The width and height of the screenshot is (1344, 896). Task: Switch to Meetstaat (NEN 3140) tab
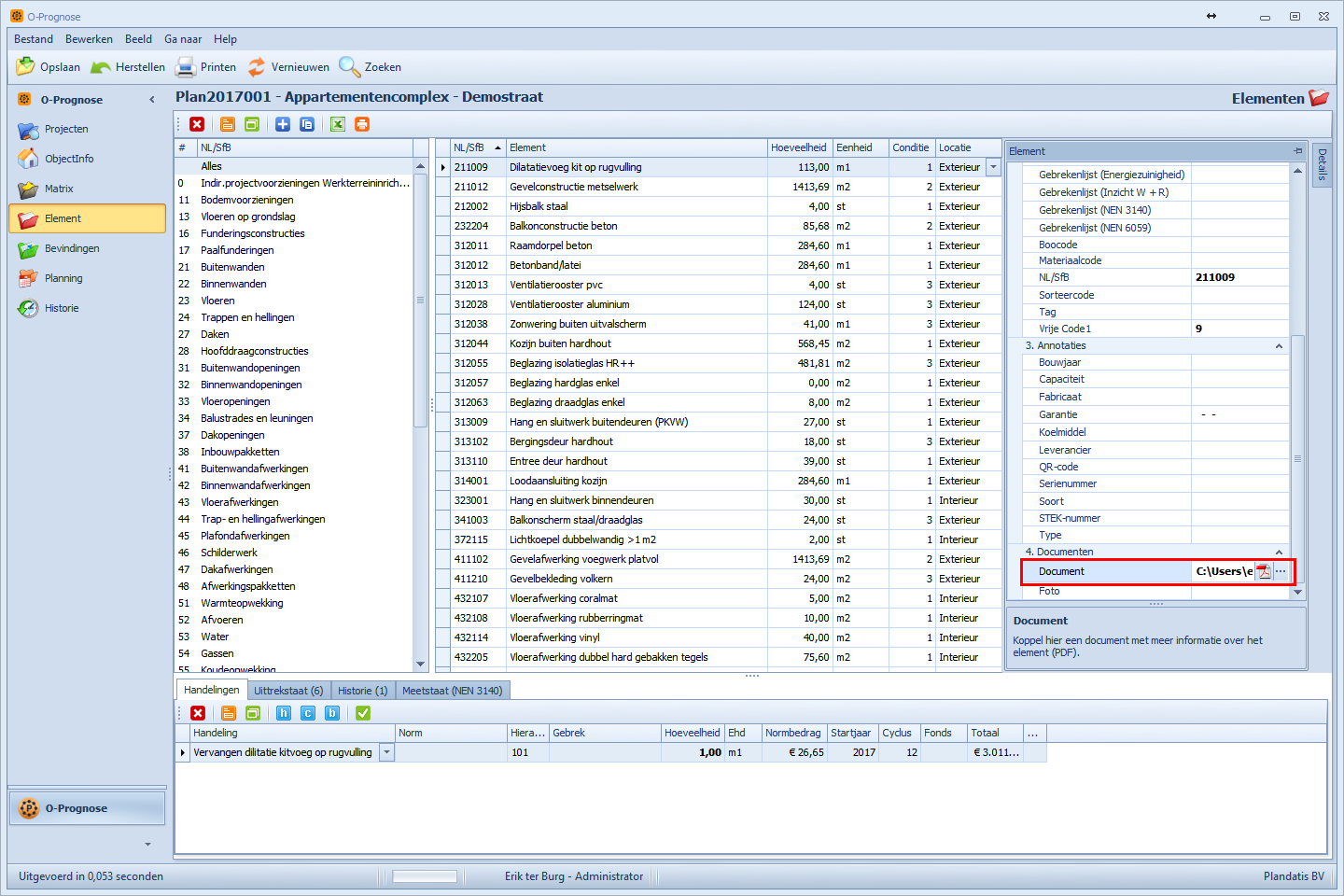[x=452, y=691]
